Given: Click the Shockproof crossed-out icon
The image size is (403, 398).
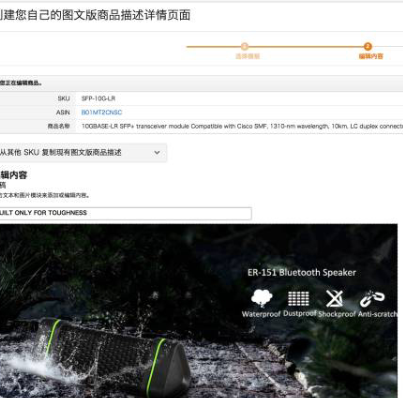Looking at the screenshot, I should click(334, 298).
